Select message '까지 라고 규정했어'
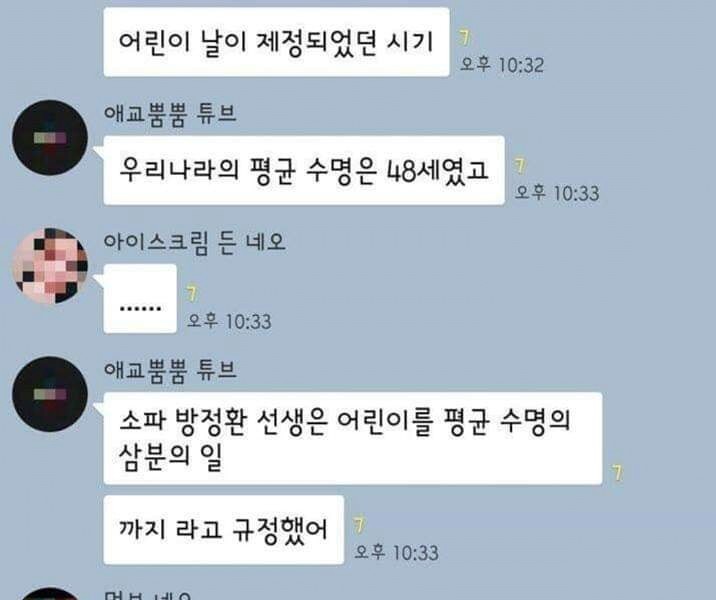The image size is (716, 600). (x=224, y=530)
